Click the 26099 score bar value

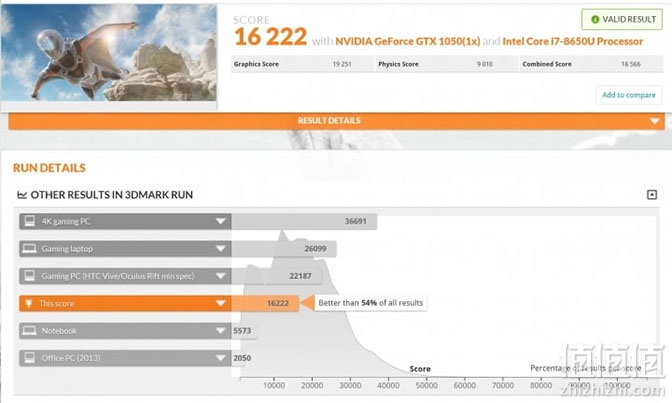pyautogui.click(x=315, y=249)
